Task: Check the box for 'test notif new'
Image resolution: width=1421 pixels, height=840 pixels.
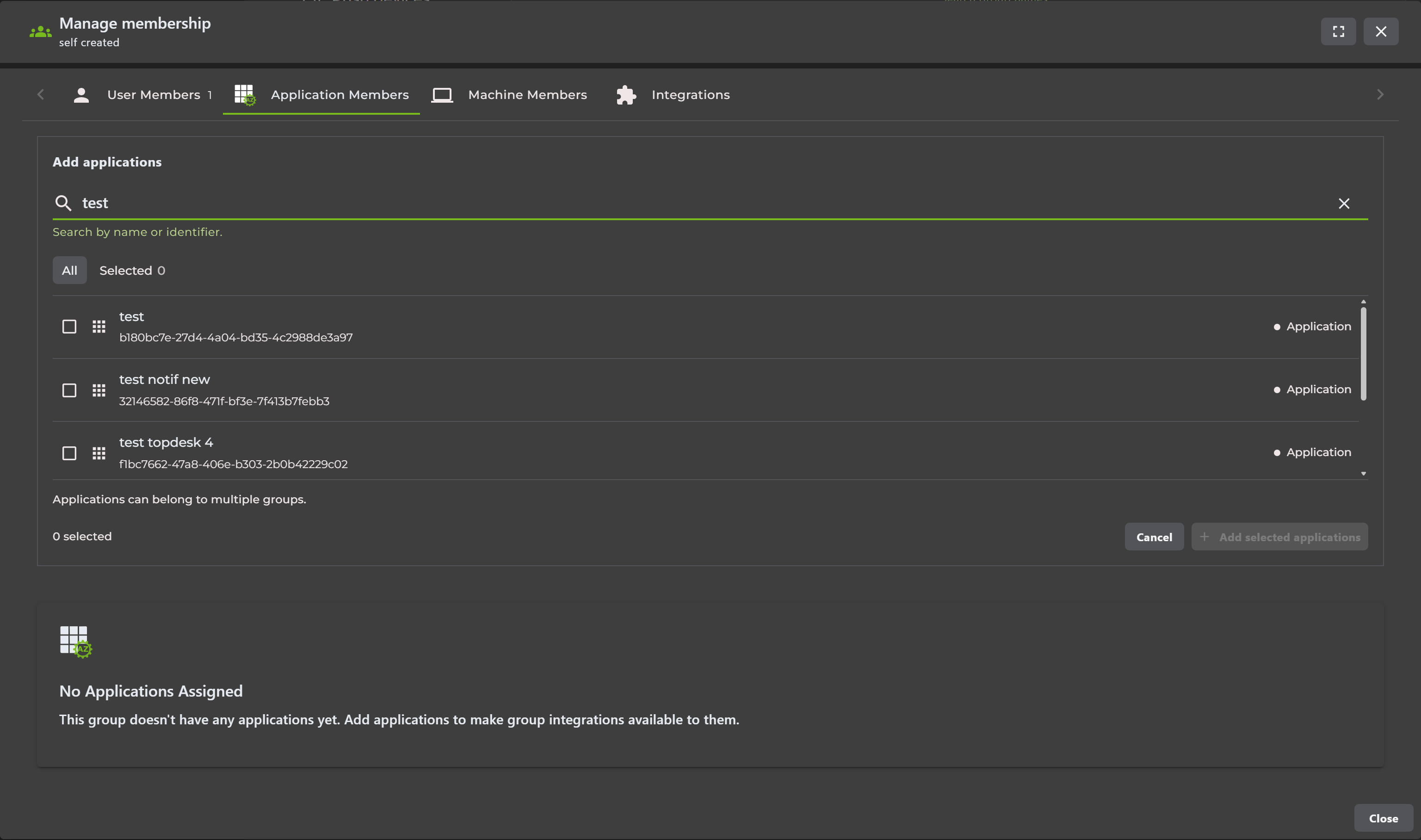Action: (69, 390)
